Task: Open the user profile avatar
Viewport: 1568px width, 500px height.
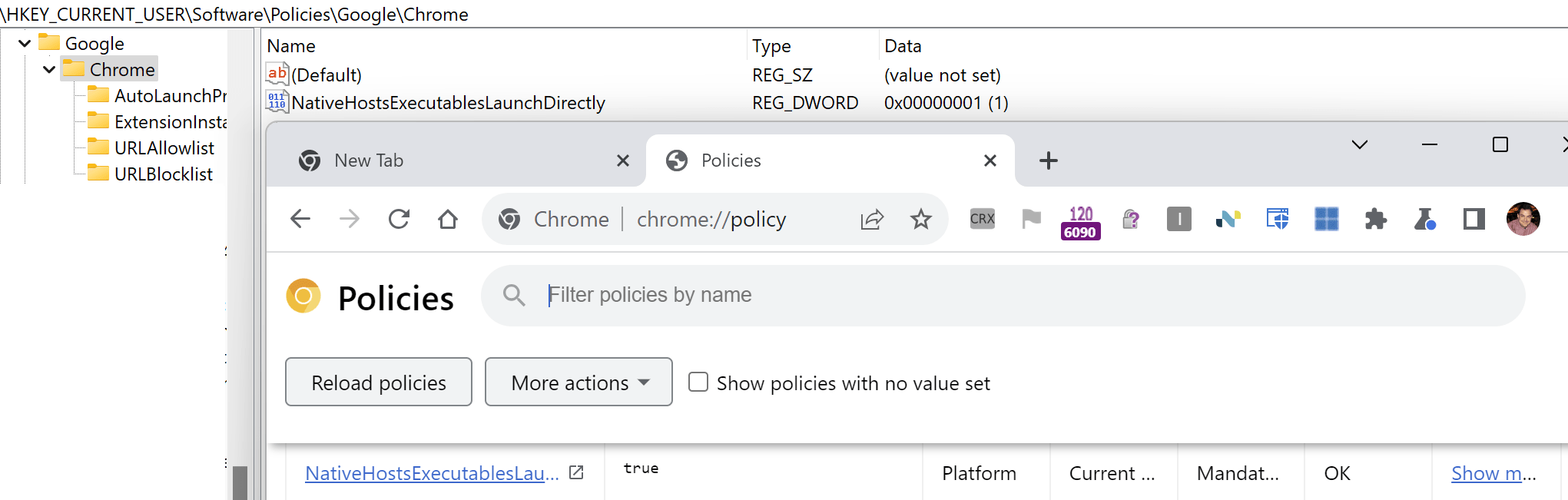Action: [x=1523, y=219]
